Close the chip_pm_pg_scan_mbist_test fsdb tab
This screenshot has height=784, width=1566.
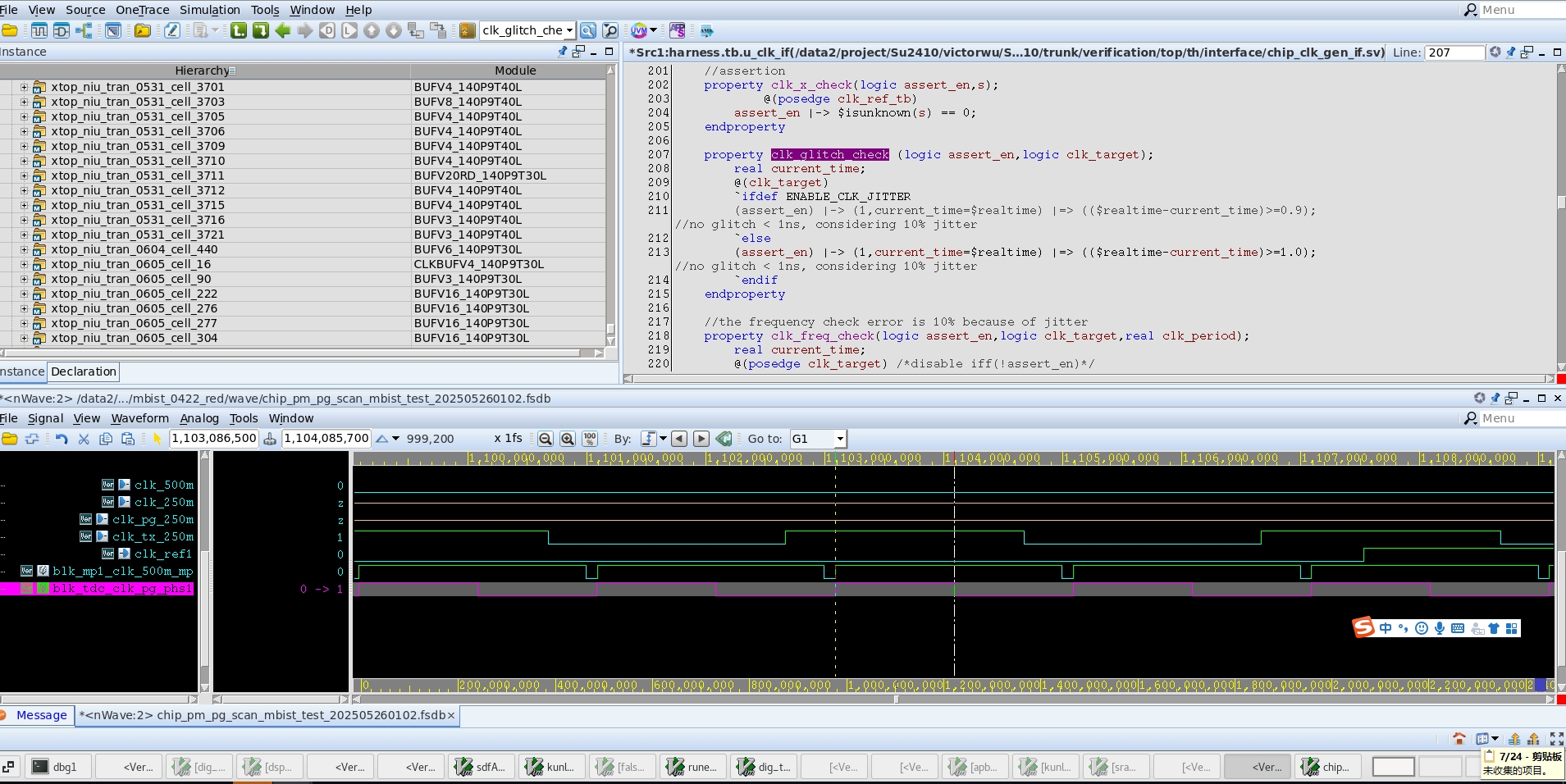click(451, 715)
